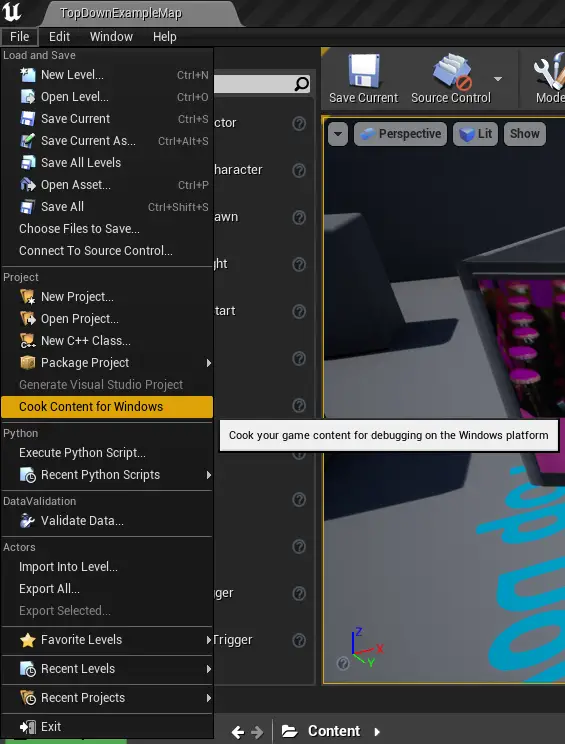Image resolution: width=565 pixels, height=744 pixels.
Task: Click the help question icon beside Trigger
Action: tap(299, 640)
